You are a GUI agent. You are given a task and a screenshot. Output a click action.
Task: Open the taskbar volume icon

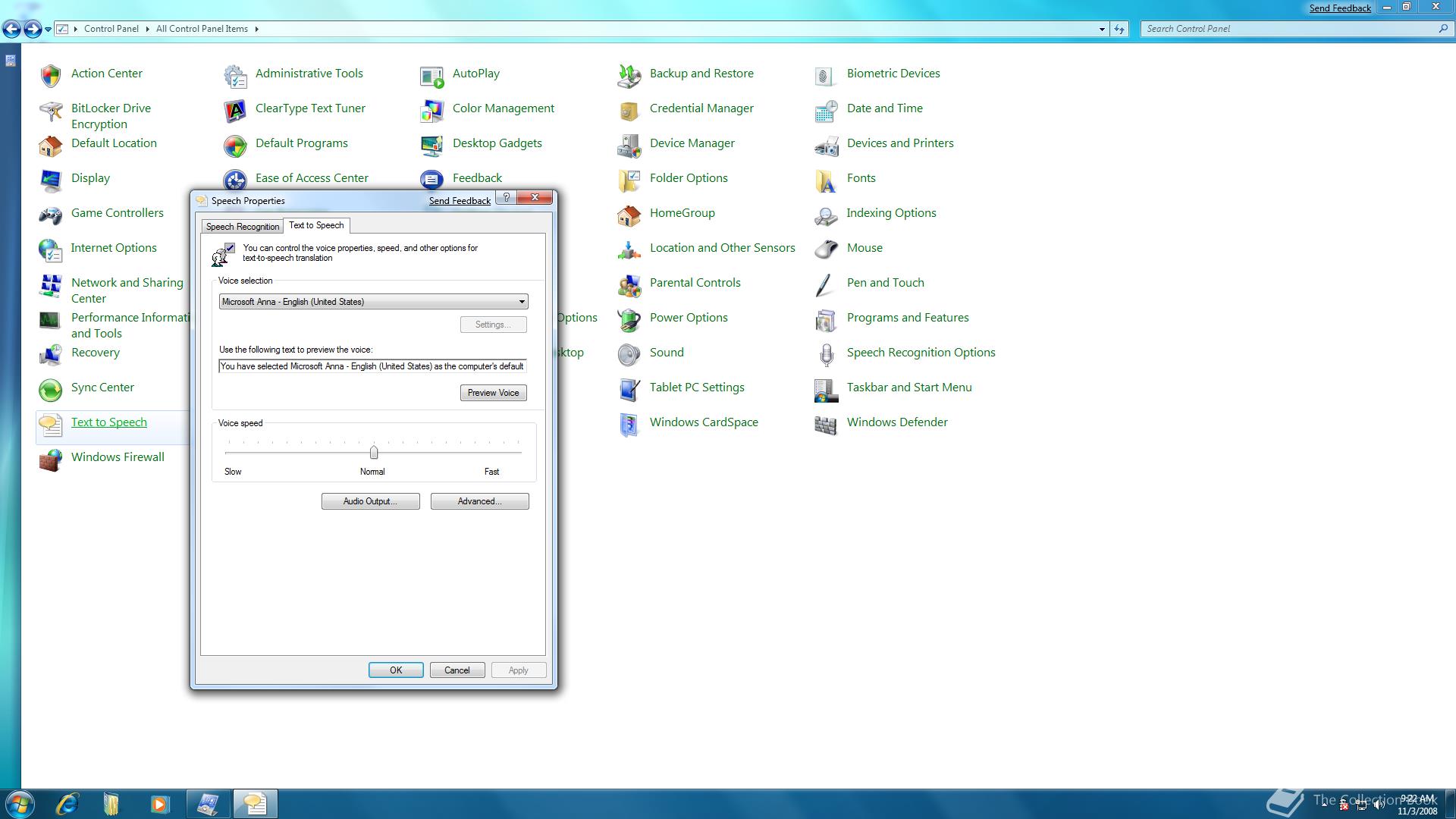click(x=1379, y=805)
